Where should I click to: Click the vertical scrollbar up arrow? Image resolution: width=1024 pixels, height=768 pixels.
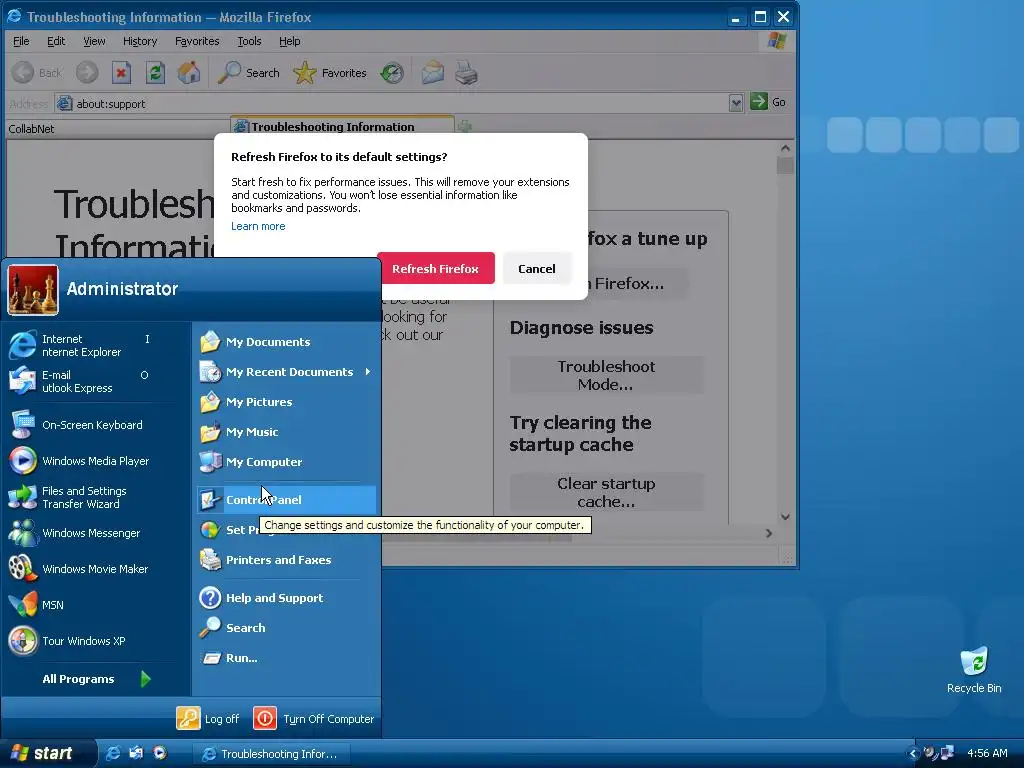click(x=786, y=148)
